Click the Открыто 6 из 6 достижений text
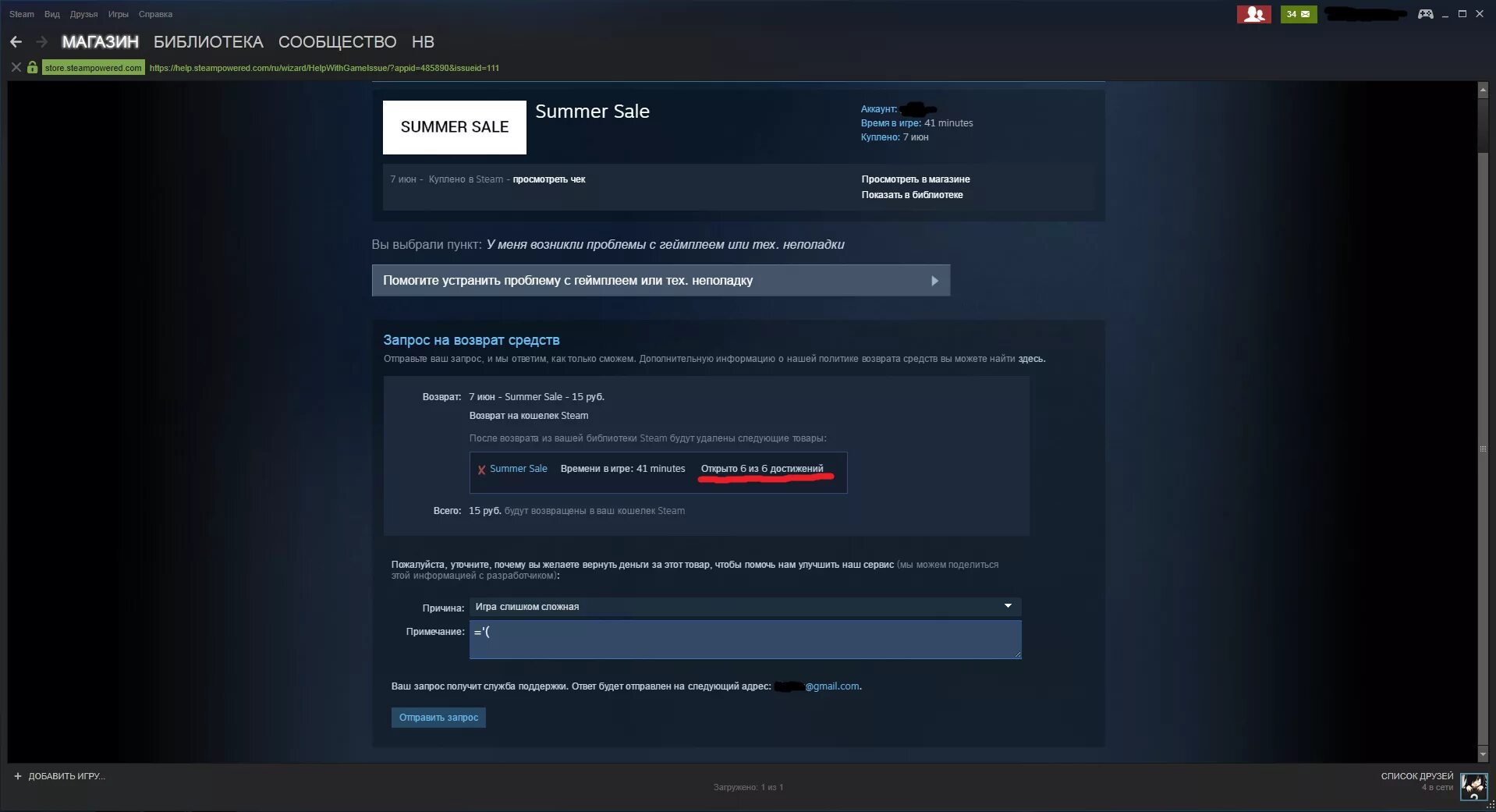 point(761,469)
